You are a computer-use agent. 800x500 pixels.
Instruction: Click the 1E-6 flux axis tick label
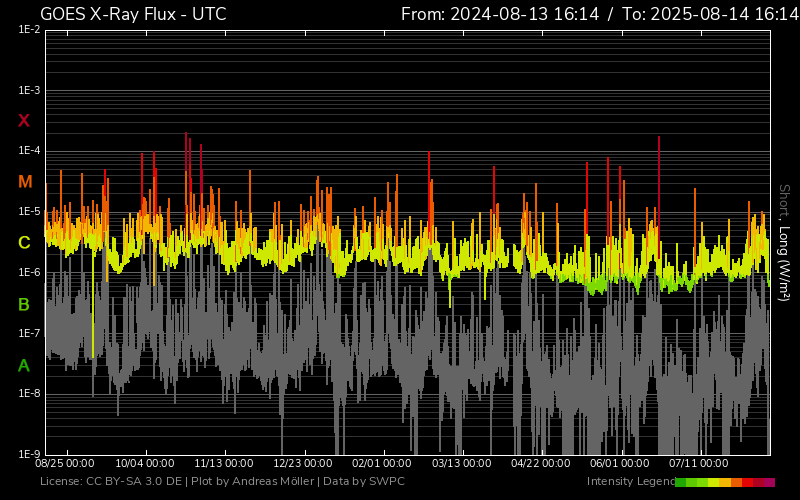(x=29, y=272)
